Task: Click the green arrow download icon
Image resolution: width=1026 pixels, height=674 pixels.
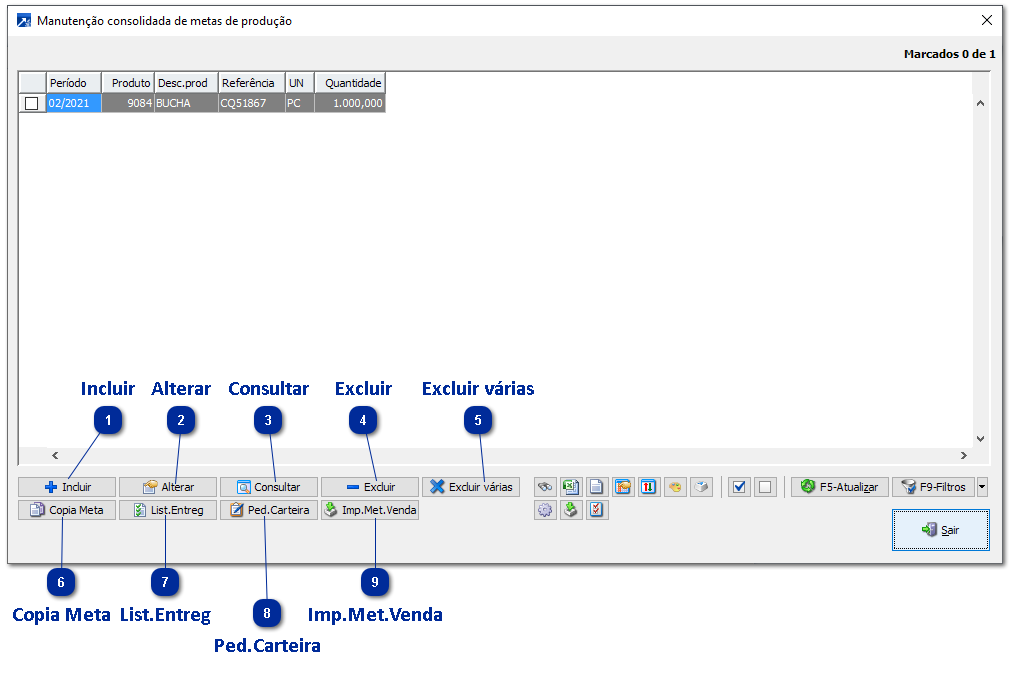Action: (x=571, y=510)
